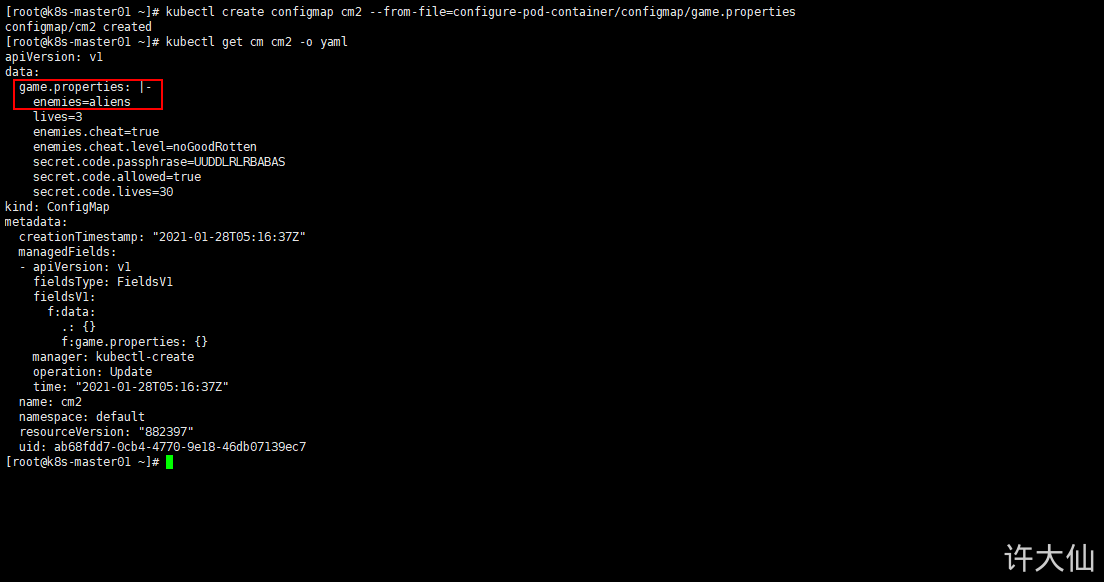
Task: Click the 'enemies=aliens' line
Action: [82, 102]
